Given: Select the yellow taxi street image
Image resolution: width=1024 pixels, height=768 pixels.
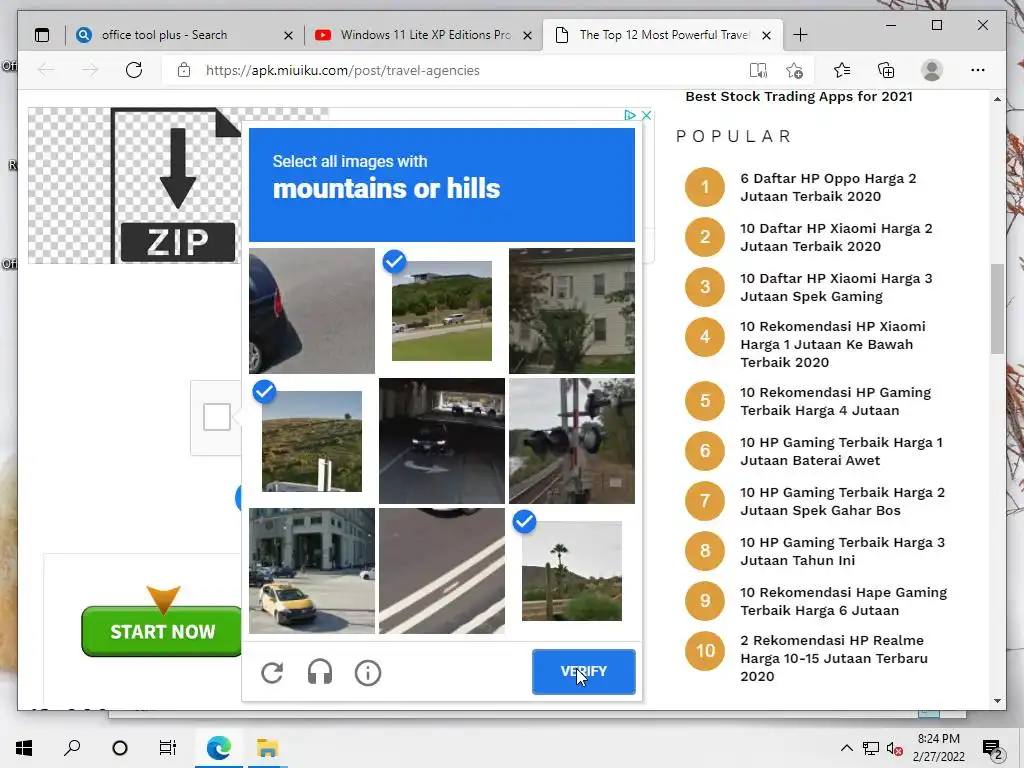Looking at the screenshot, I should click(x=312, y=571).
